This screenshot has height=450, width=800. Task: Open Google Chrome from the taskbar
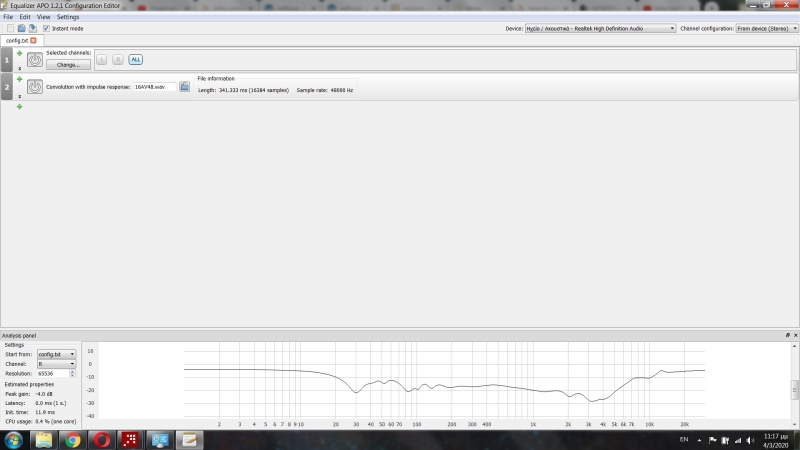(72, 439)
